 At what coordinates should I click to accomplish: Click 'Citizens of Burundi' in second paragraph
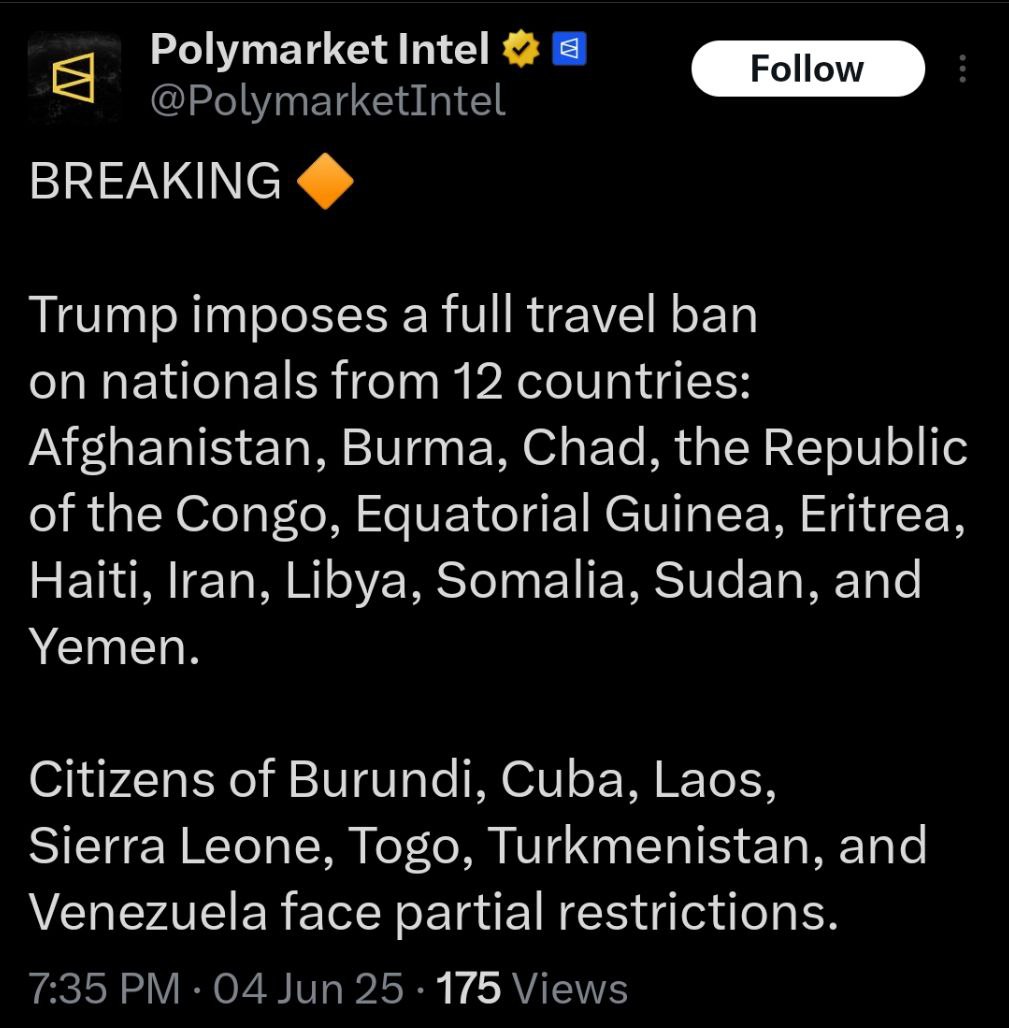258,780
